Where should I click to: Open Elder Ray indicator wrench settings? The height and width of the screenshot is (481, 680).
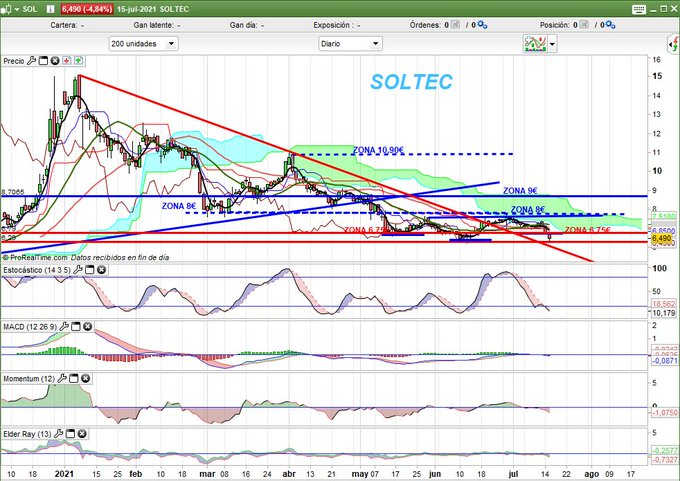point(59,434)
